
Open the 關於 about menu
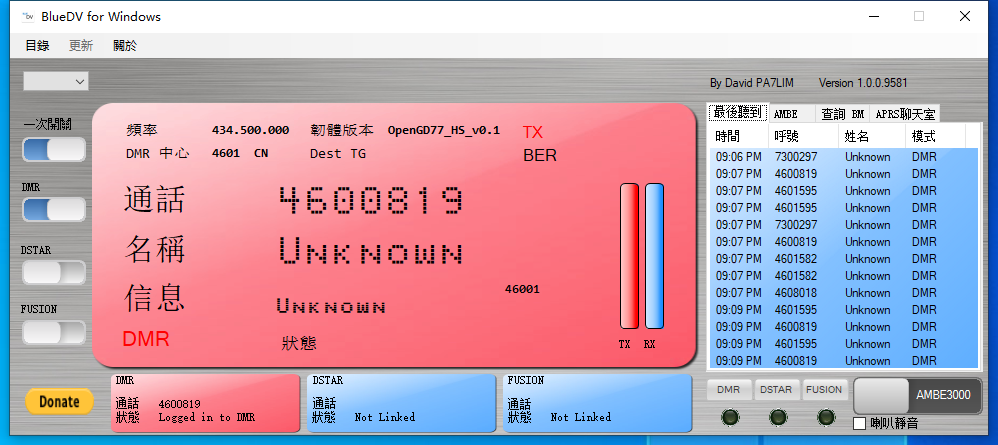(125, 46)
